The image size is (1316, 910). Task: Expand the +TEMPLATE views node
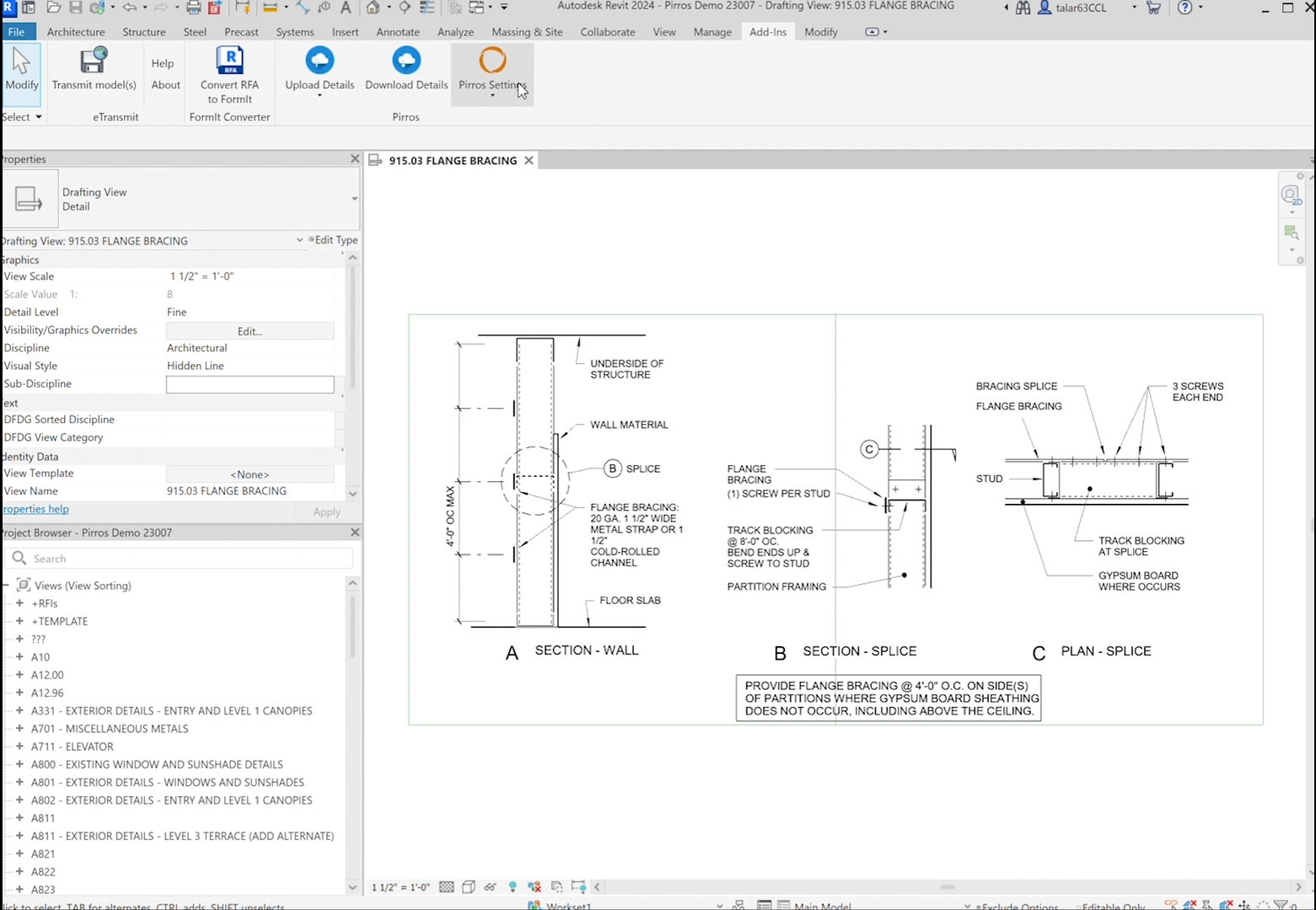coord(19,621)
